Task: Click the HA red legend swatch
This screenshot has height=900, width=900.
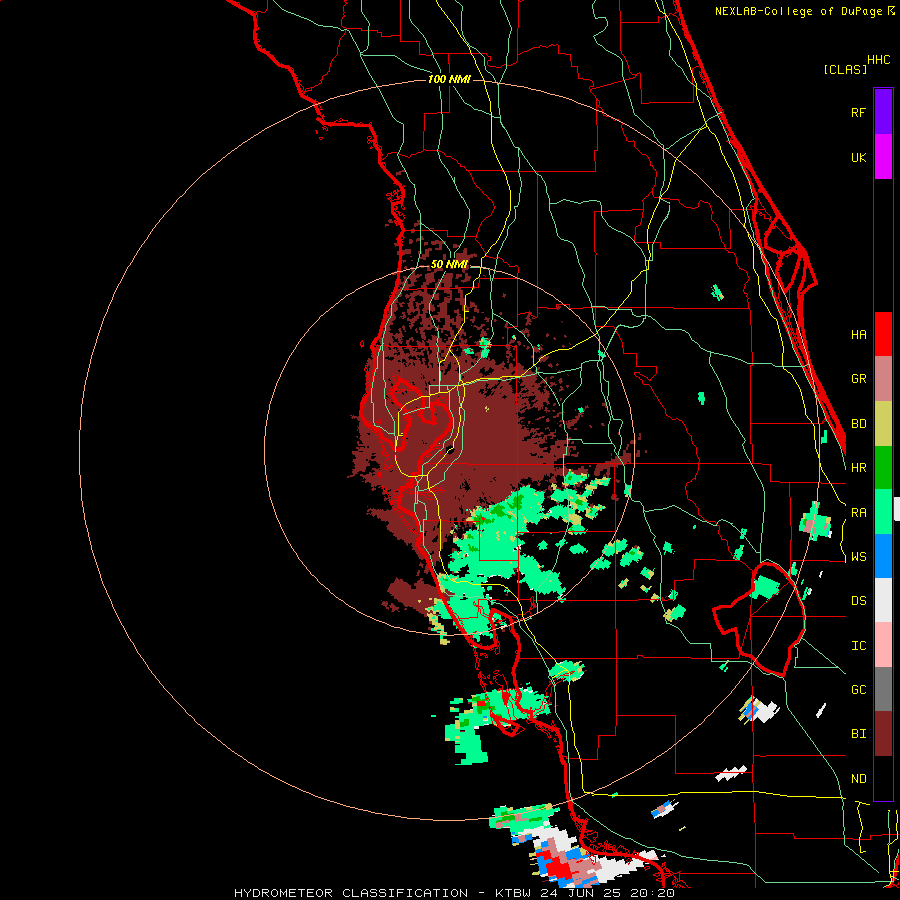Action: coord(883,334)
